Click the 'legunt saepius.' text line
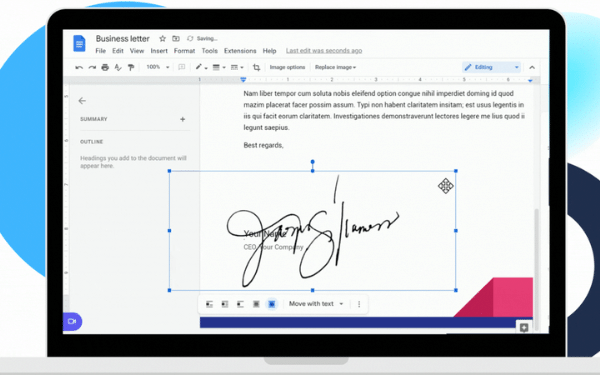 pos(266,128)
